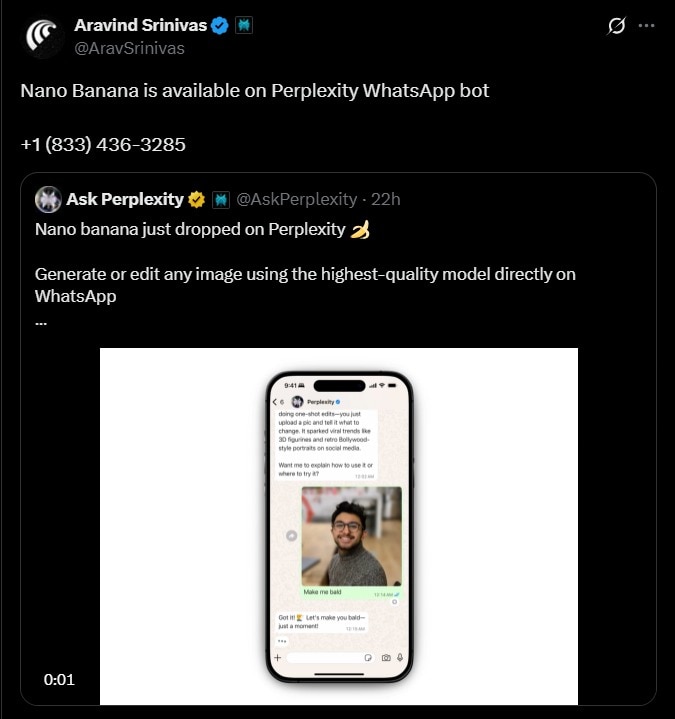Image resolution: width=675 pixels, height=719 pixels.
Task: Click the @AravSrinivas handle
Action: 129,48
